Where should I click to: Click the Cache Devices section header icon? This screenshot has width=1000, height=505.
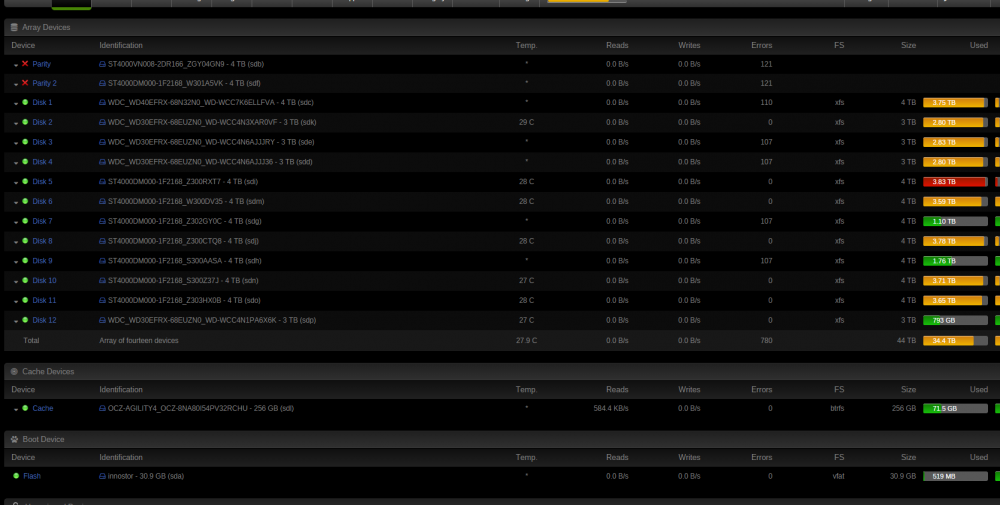pyautogui.click(x=14, y=371)
